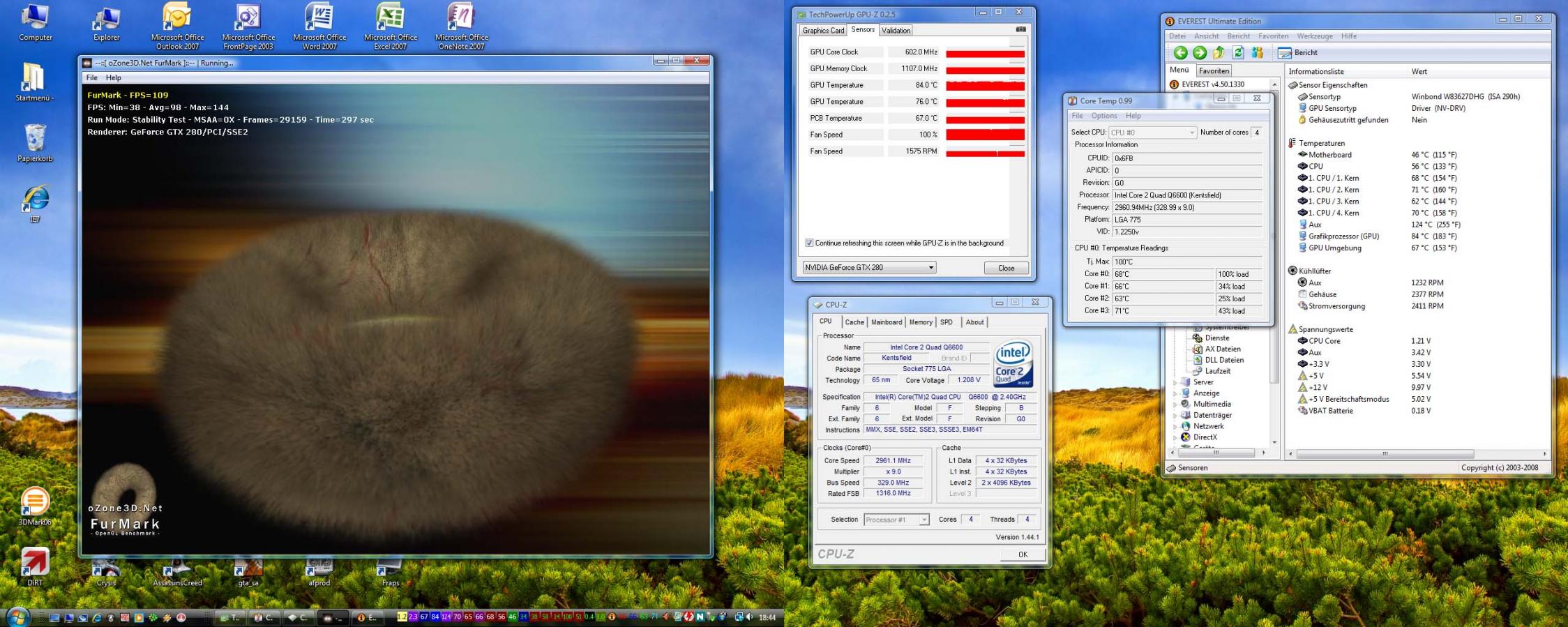Image resolution: width=1568 pixels, height=627 pixels.
Task: Switch to Graphics Card tab in GPU-Z
Action: coord(823,31)
